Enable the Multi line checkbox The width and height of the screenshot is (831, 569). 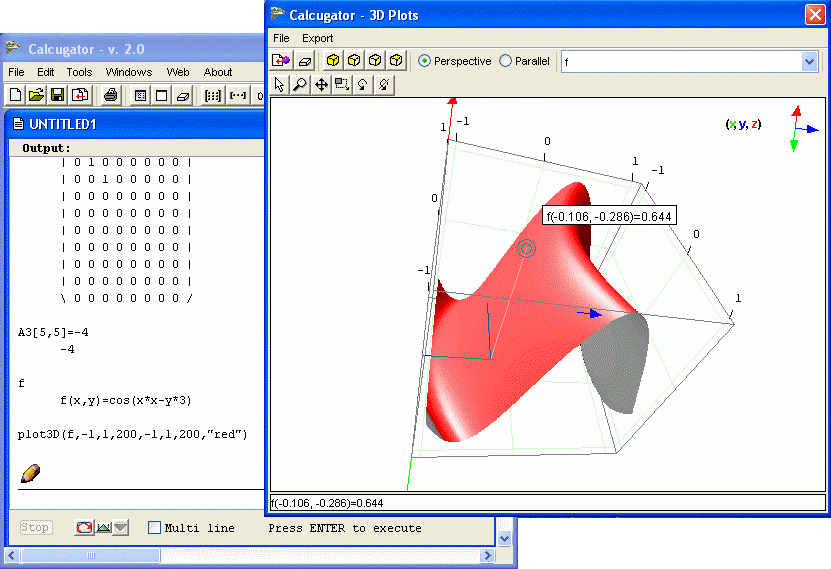click(x=154, y=528)
